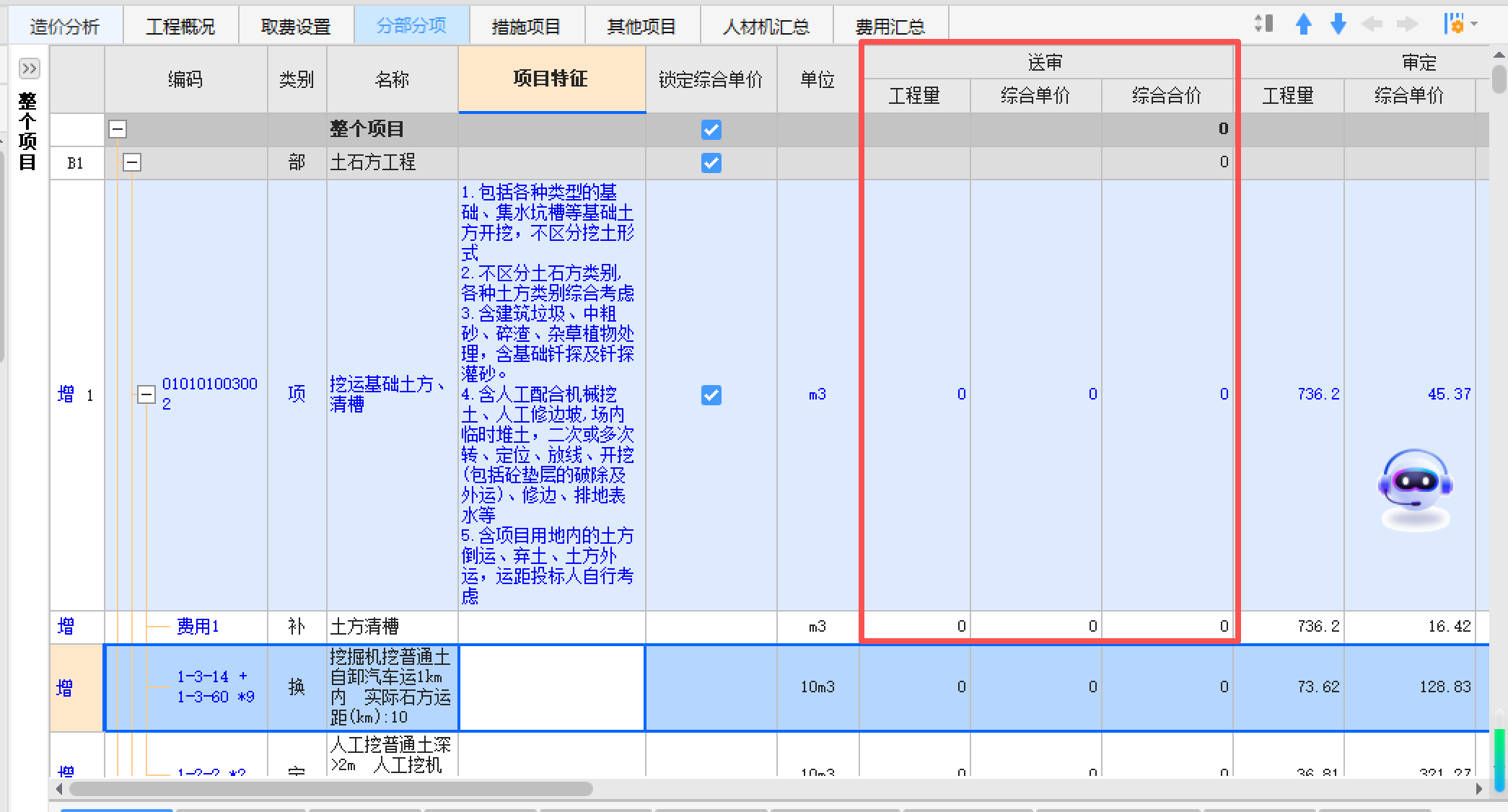Collapse the B1 土石方工程 section
1508x812 pixels.
[x=131, y=162]
